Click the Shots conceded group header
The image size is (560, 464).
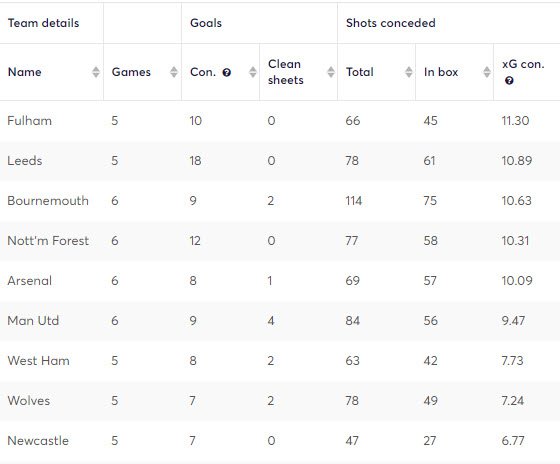[x=391, y=23]
